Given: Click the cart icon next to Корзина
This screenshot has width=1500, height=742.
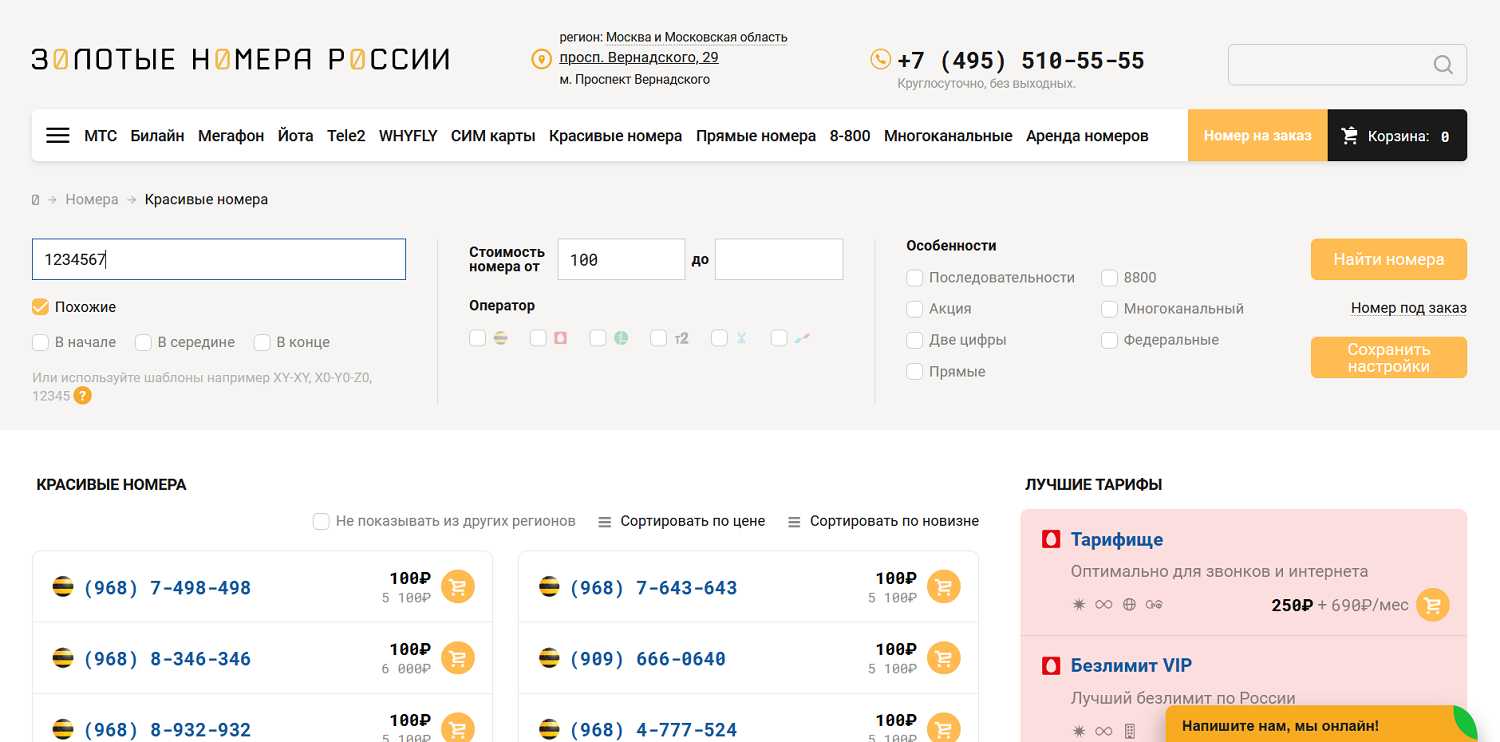Looking at the screenshot, I should tap(1350, 135).
